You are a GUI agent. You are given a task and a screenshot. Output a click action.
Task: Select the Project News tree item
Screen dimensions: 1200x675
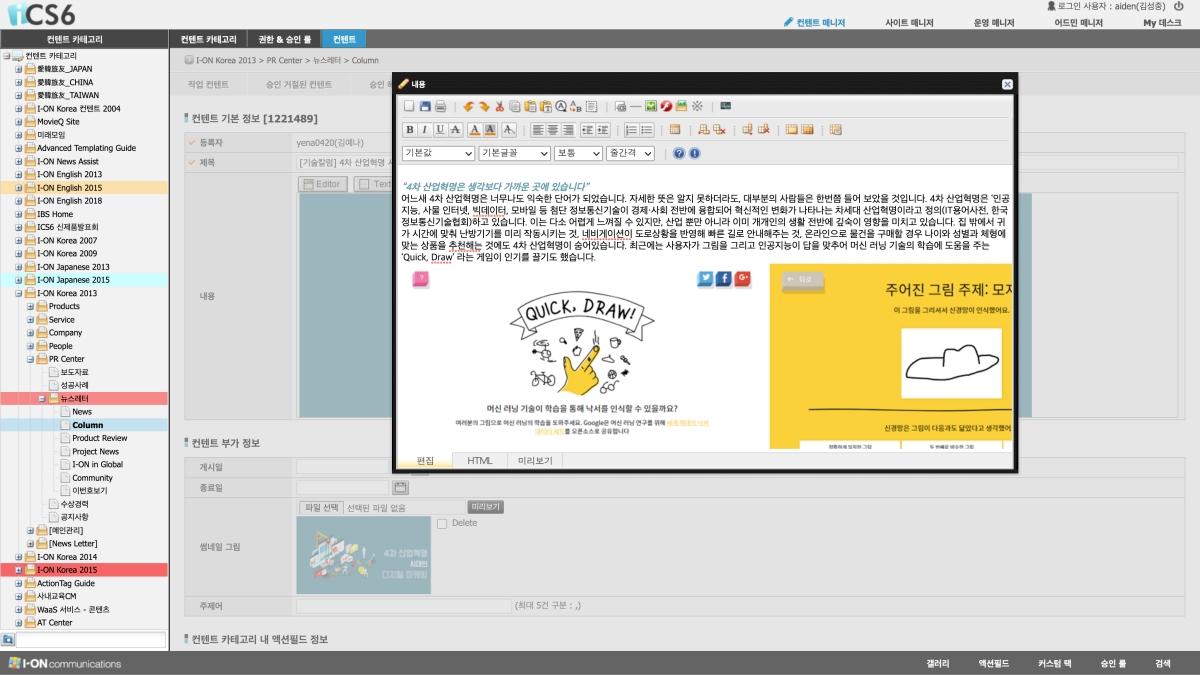pos(95,451)
